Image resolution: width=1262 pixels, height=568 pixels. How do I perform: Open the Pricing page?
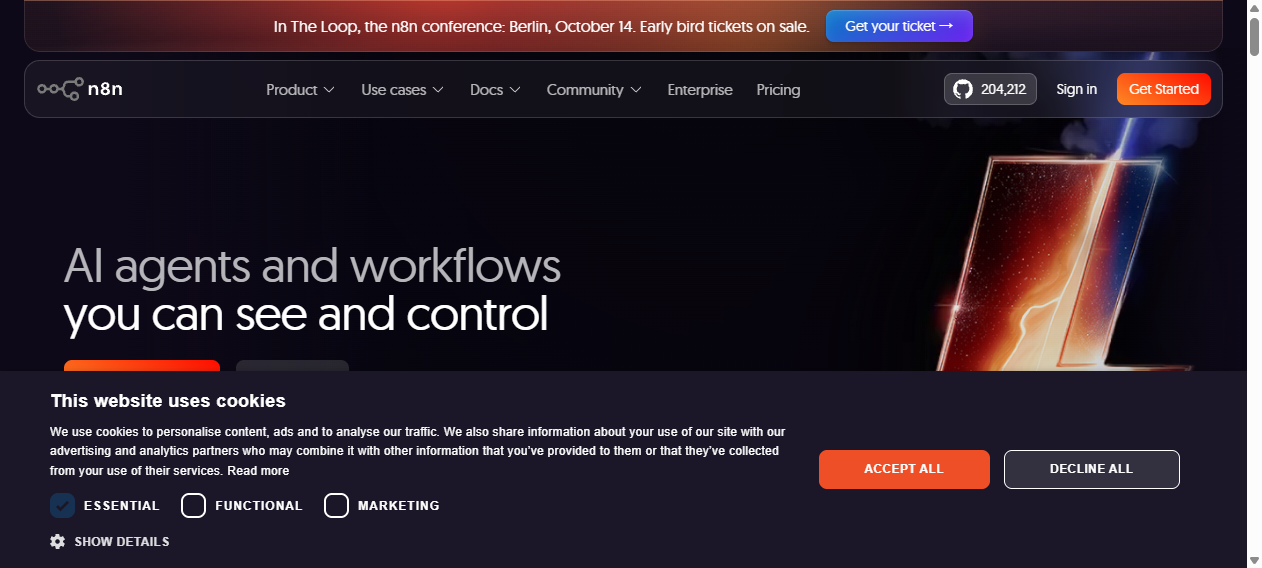[778, 90]
